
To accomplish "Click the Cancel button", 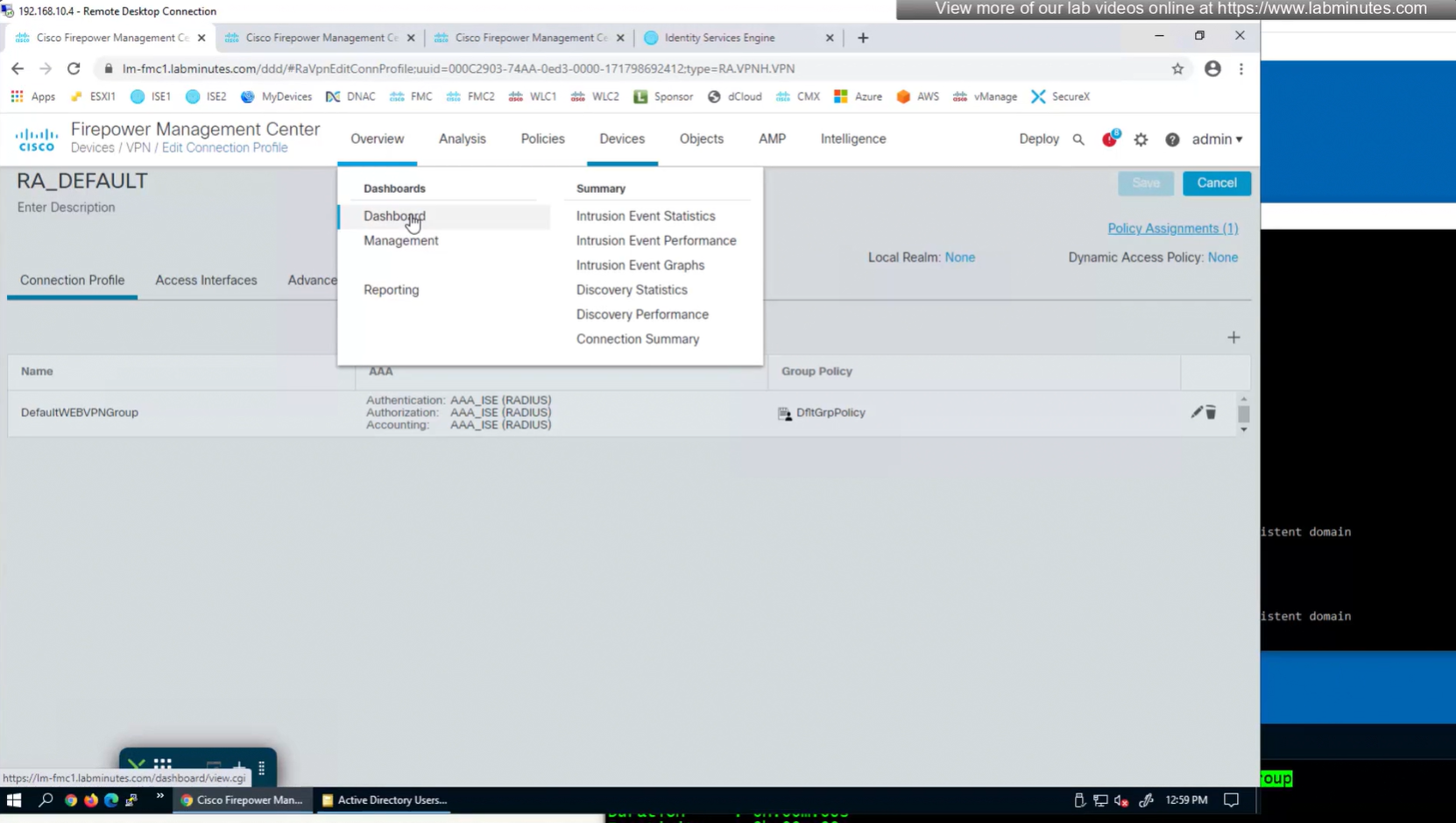I will pos(1216,183).
